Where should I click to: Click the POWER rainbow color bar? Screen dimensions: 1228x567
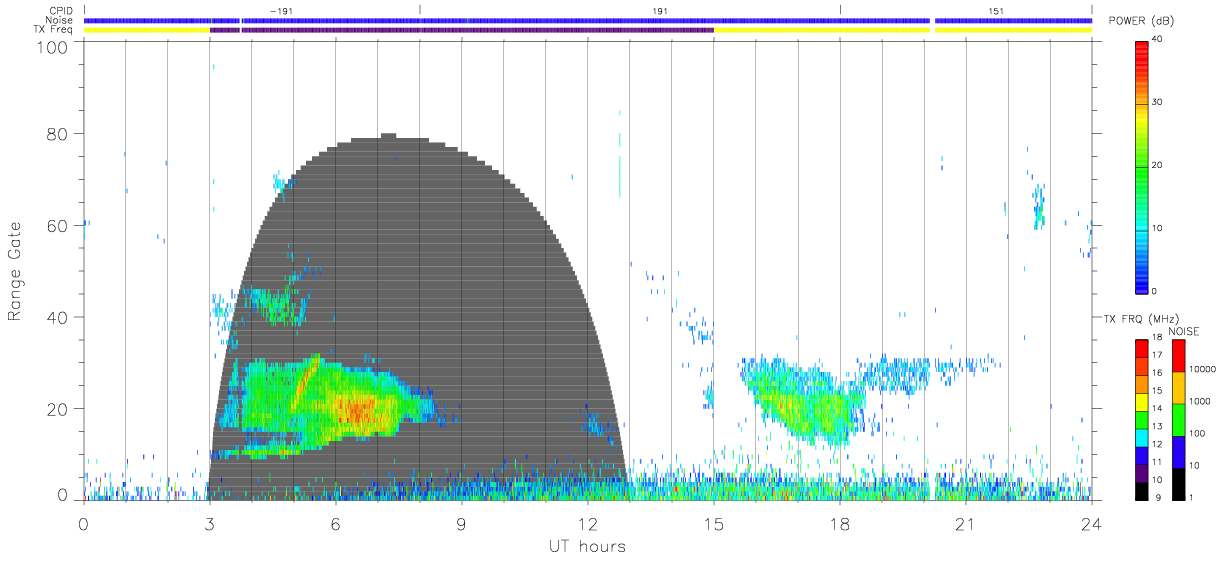pos(1142,166)
